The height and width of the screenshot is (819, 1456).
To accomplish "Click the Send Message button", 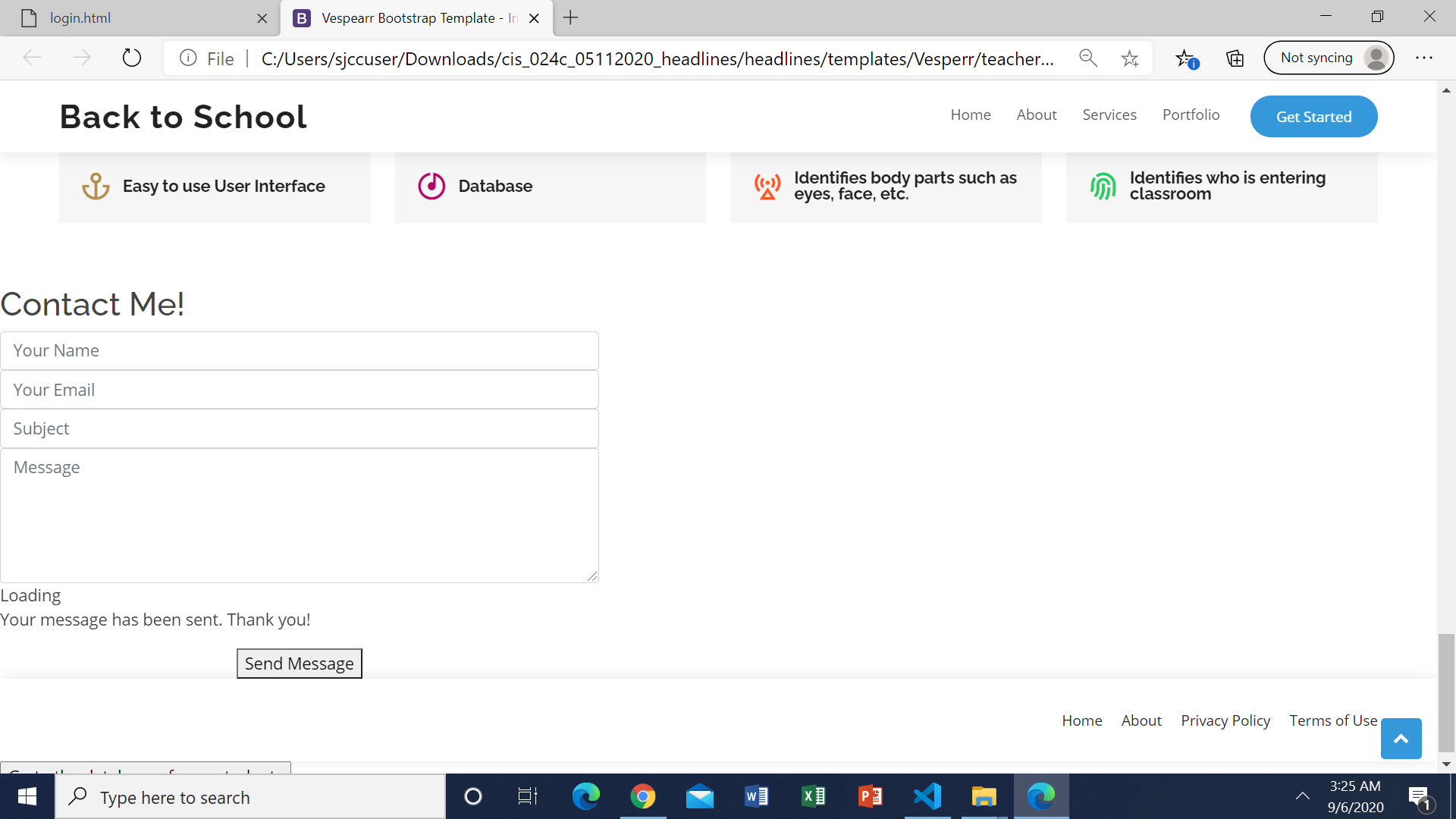I will coord(299,664).
